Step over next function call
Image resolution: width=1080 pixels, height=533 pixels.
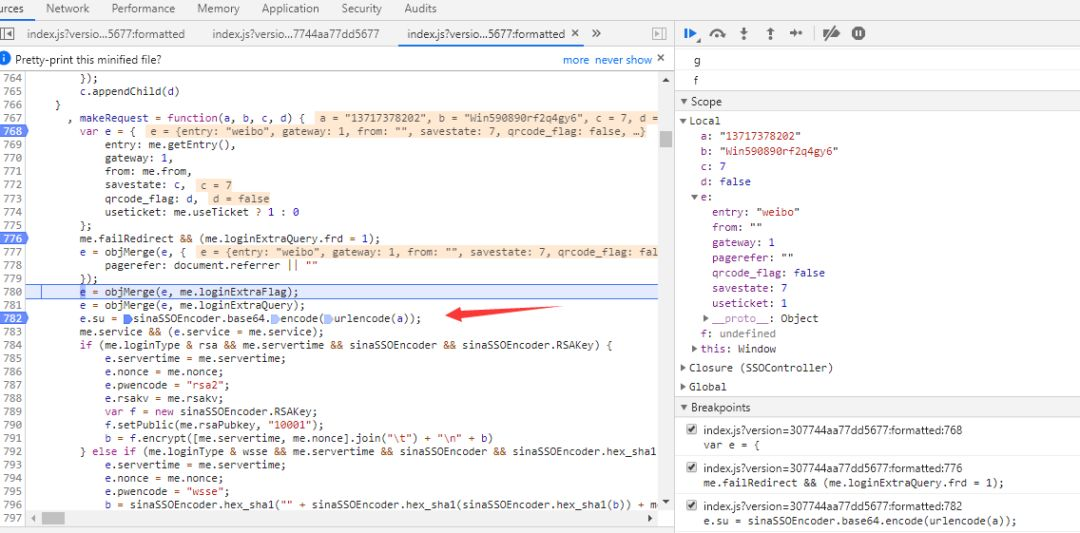[x=717, y=33]
